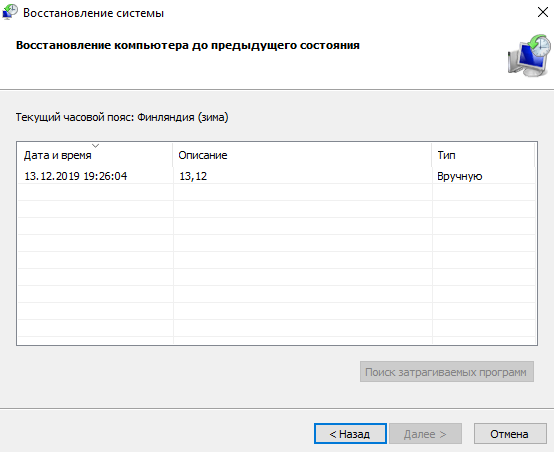Click the Далее button
554x452 pixels.
click(x=425, y=434)
